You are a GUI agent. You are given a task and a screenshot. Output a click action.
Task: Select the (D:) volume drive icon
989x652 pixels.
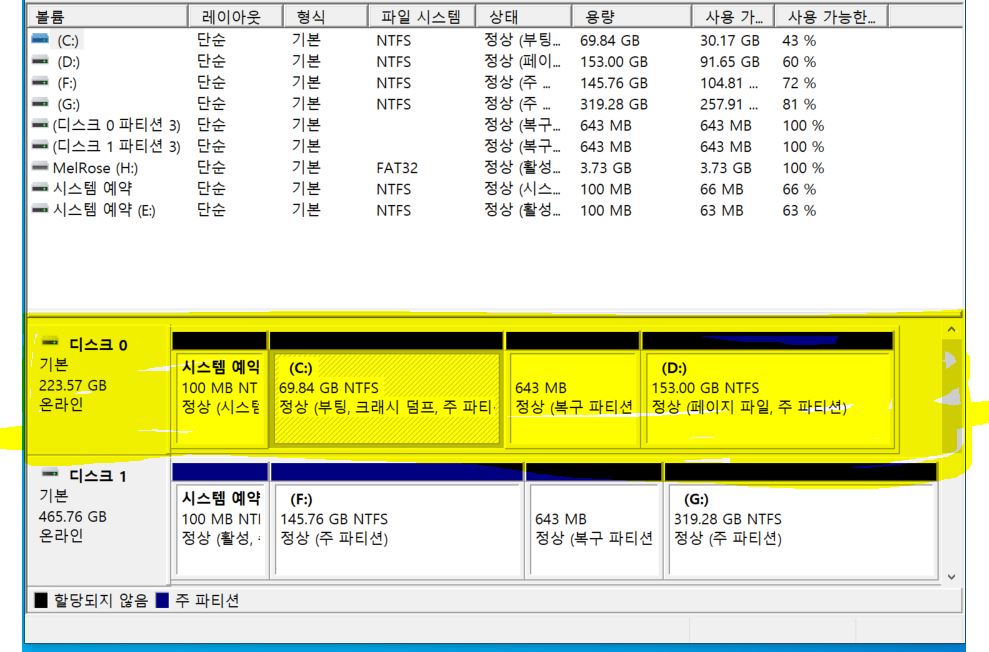pos(40,62)
